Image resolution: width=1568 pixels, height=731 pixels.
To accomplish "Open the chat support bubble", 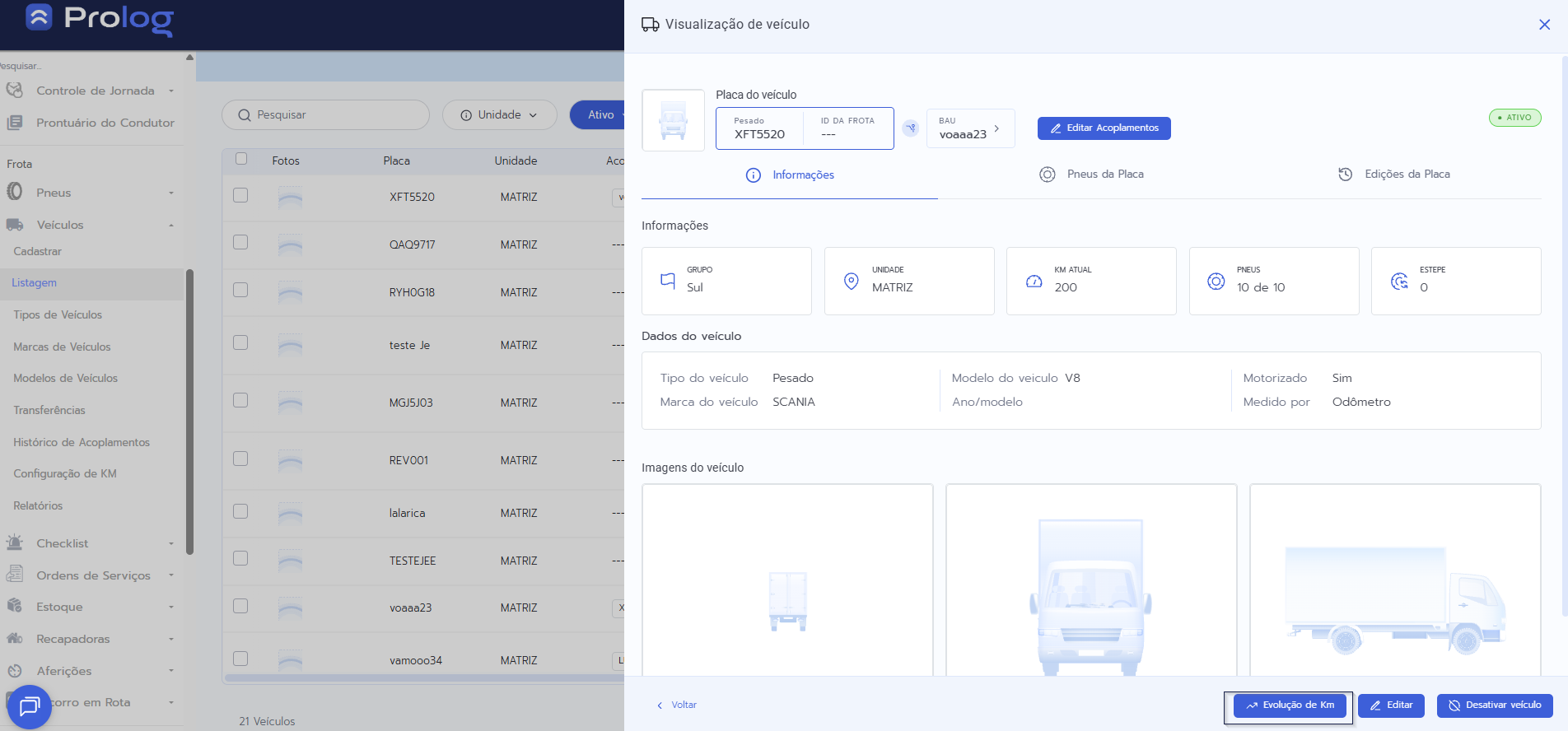I will coord(29,706).
